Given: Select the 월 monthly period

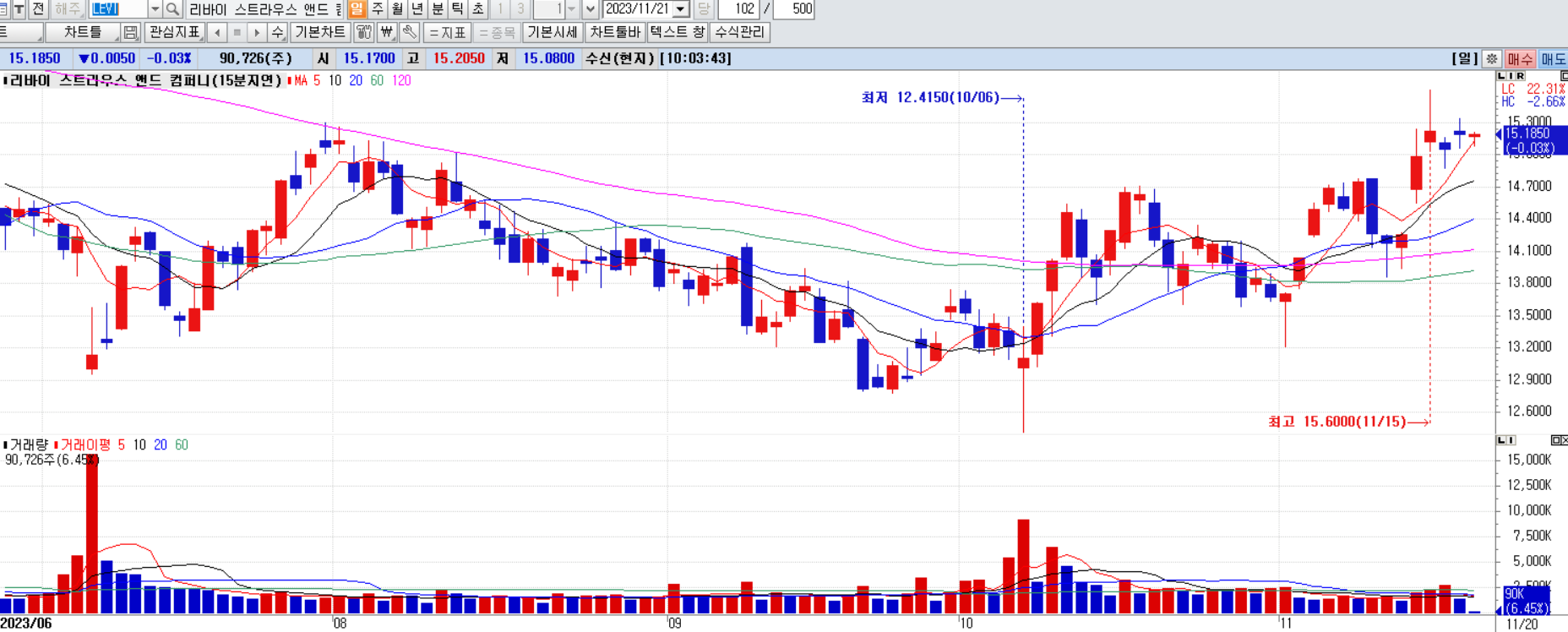Looking at the screenshot, I should [x=397, y=9].
